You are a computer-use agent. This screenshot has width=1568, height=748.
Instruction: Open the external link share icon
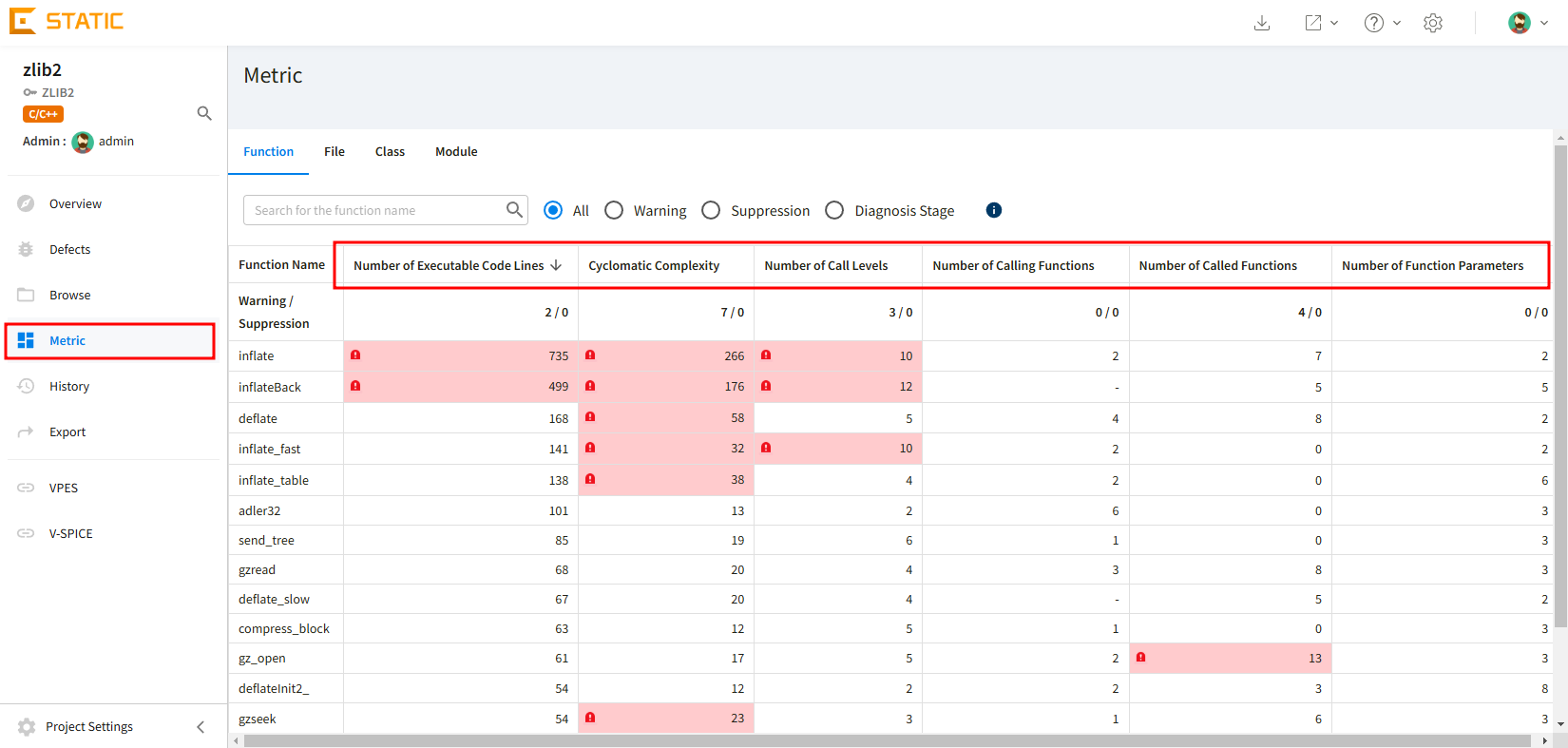click(1313, 23)
